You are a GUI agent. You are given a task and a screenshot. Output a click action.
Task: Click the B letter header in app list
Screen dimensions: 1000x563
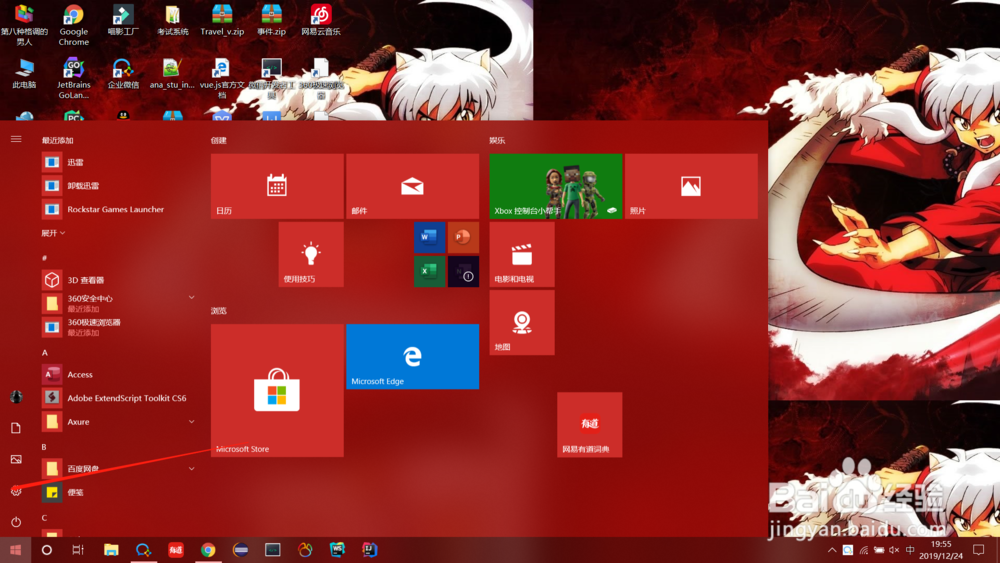(44, 447)
